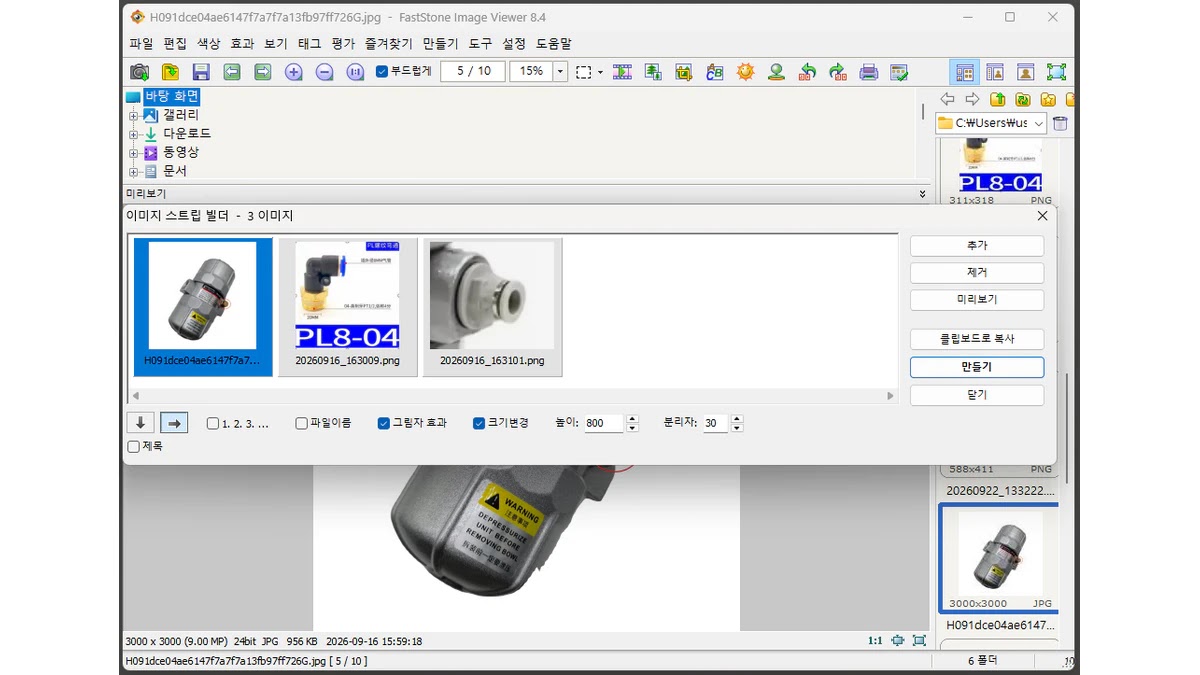The width and height of the screenshot is (1200, 675).
Task: Open the zoom percentage dropdown arrow
Action: (x=560, y=72)
